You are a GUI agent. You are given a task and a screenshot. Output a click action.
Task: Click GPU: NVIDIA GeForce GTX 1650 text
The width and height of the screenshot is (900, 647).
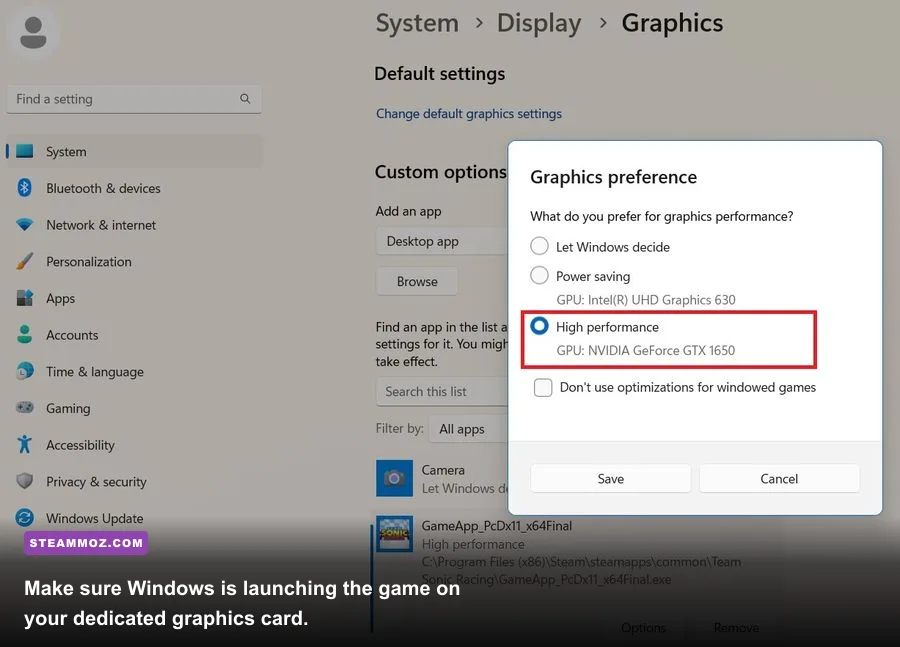646,350
